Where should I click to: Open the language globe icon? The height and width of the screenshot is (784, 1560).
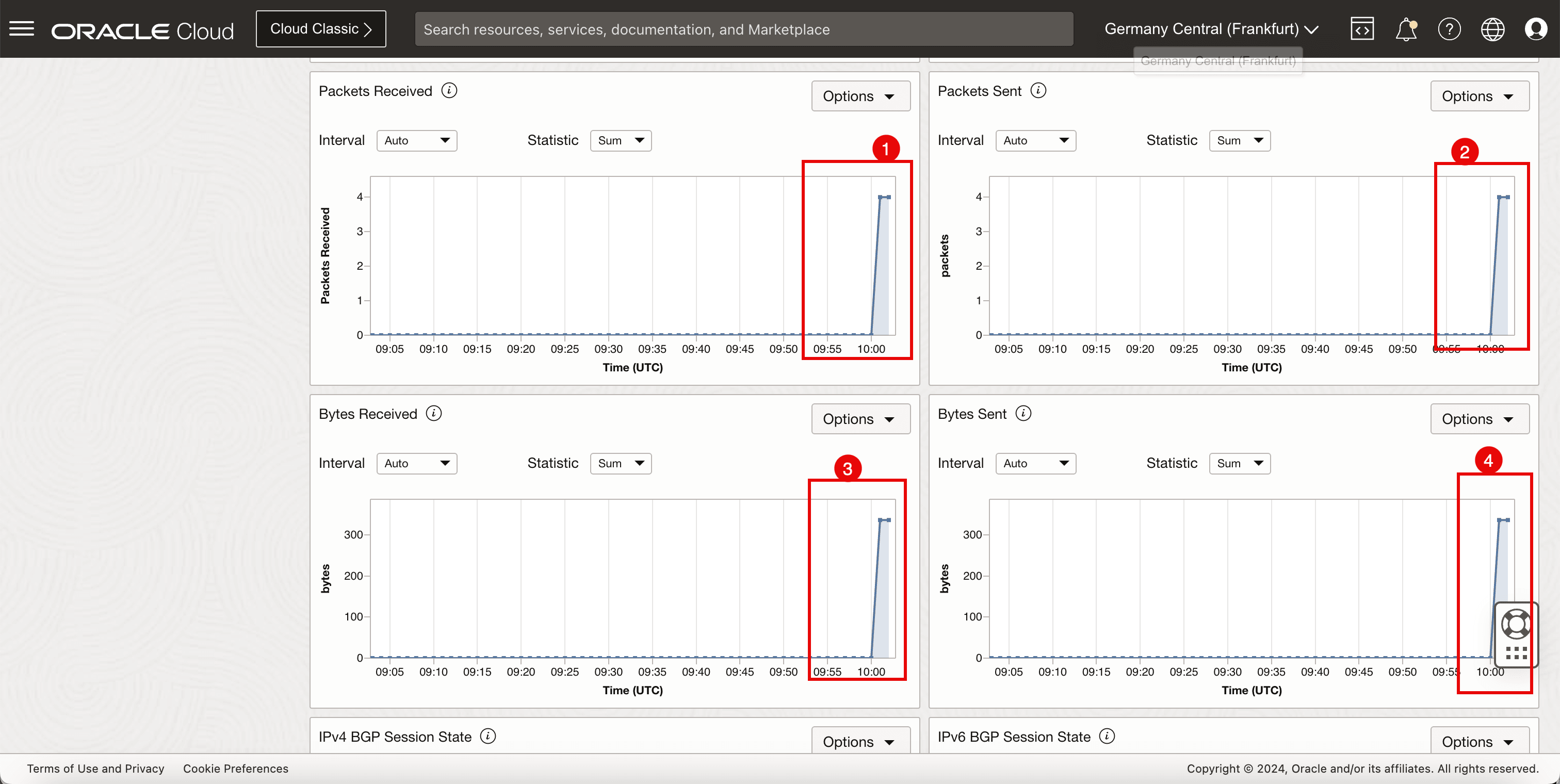(x=1492, y=29)
